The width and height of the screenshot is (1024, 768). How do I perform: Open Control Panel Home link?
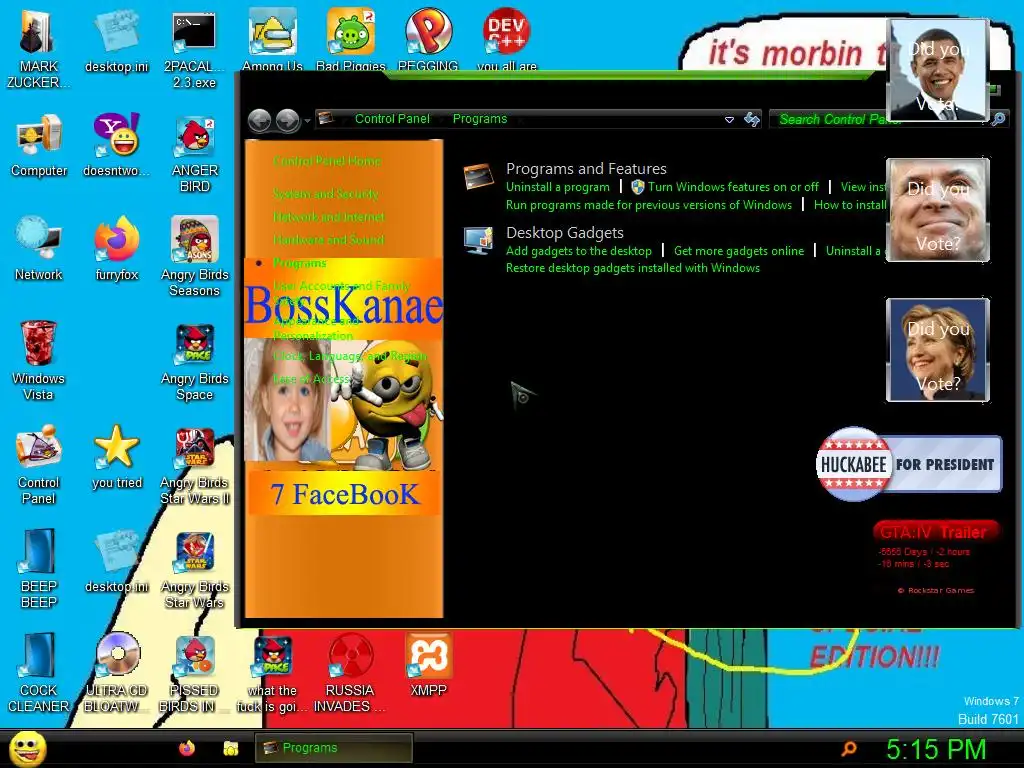tap(327, 161)
